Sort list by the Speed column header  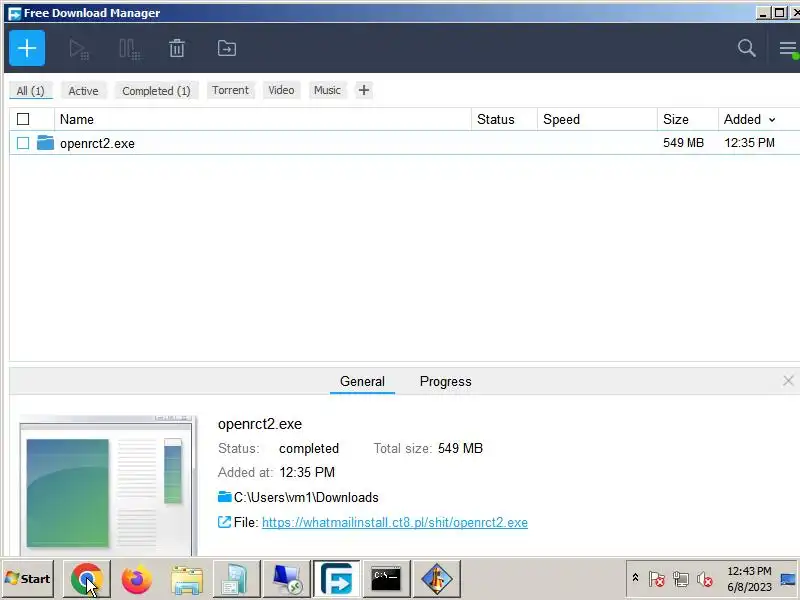click(x=597, y=119)
